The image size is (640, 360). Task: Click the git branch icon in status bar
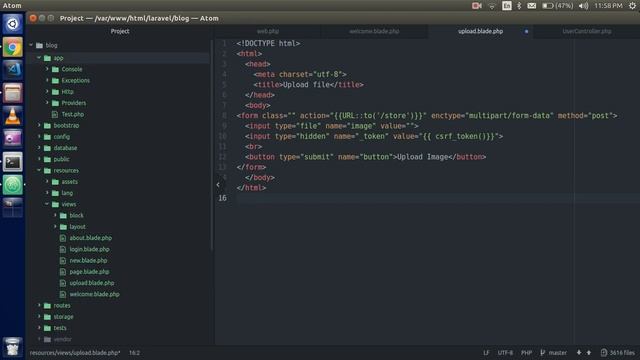[542, 353]
